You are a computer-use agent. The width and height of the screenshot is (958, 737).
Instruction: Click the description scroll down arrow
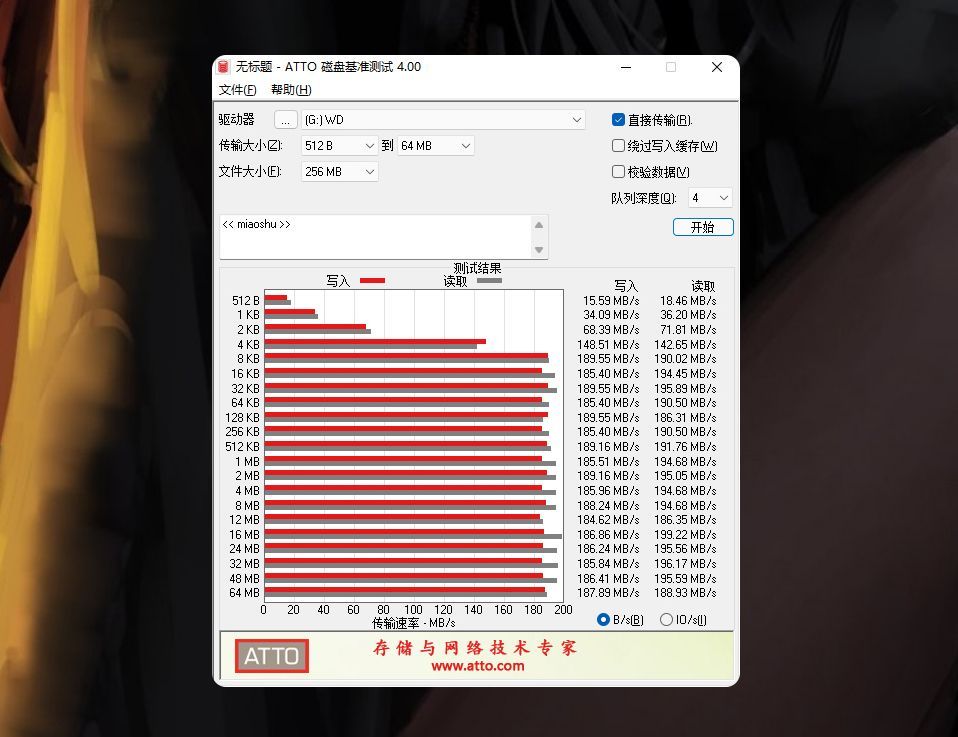click(x=539, y=249)
